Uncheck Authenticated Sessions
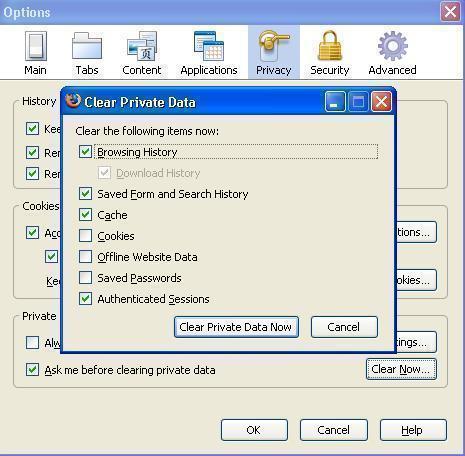The image size is (465, 456). [x=85, y=299]
